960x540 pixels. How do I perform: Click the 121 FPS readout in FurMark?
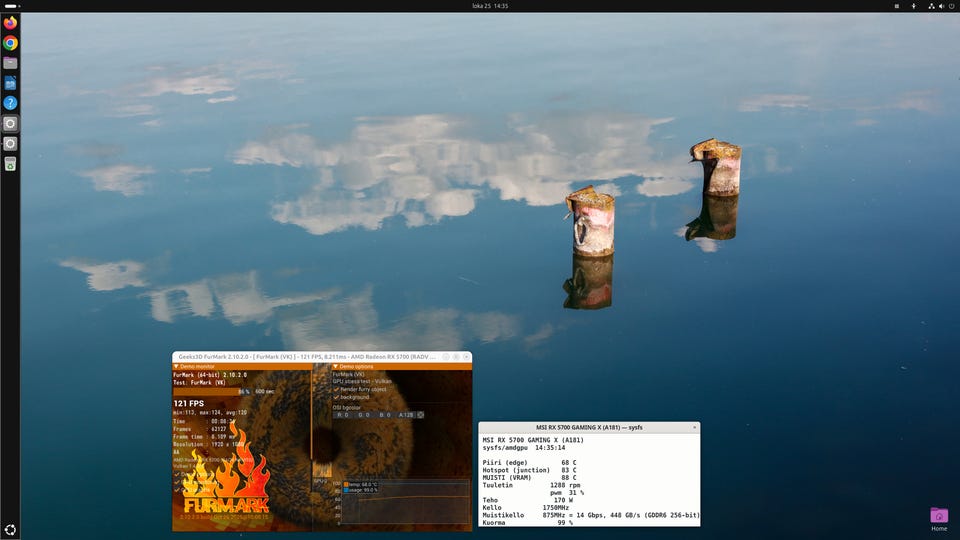pos(189,403)
